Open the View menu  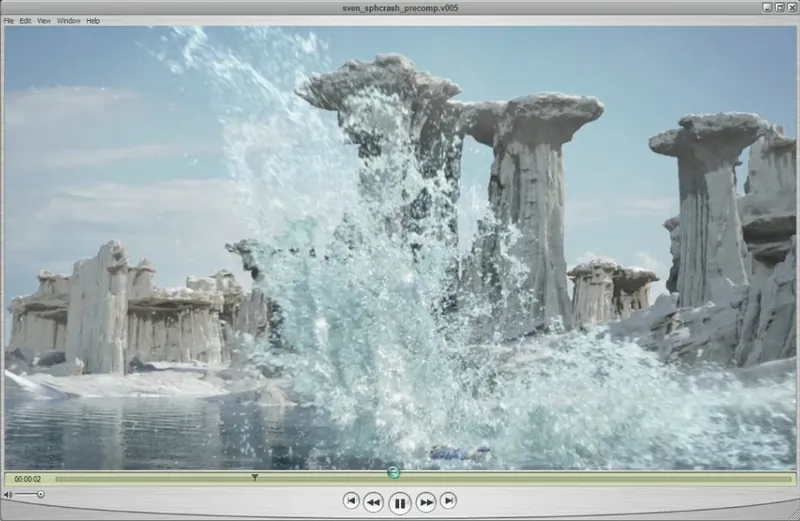(x=44, y=21)
